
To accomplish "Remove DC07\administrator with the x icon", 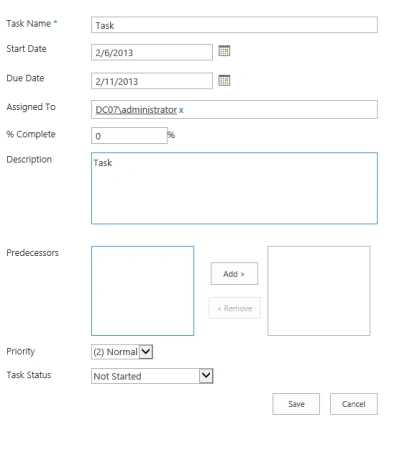I will pyautogui.click(x=181, y=110).
